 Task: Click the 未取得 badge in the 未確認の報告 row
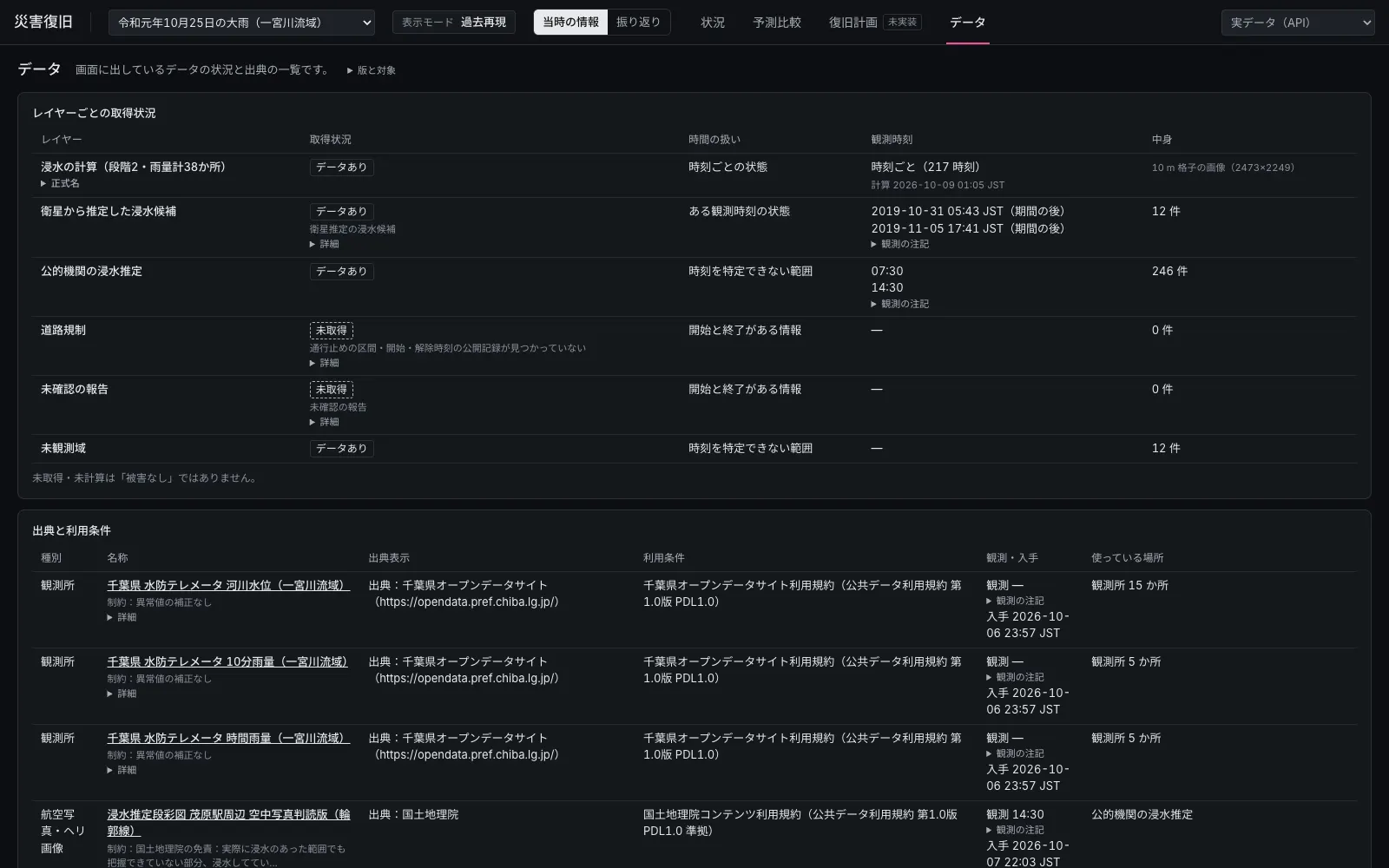click(x=332, y=390)
